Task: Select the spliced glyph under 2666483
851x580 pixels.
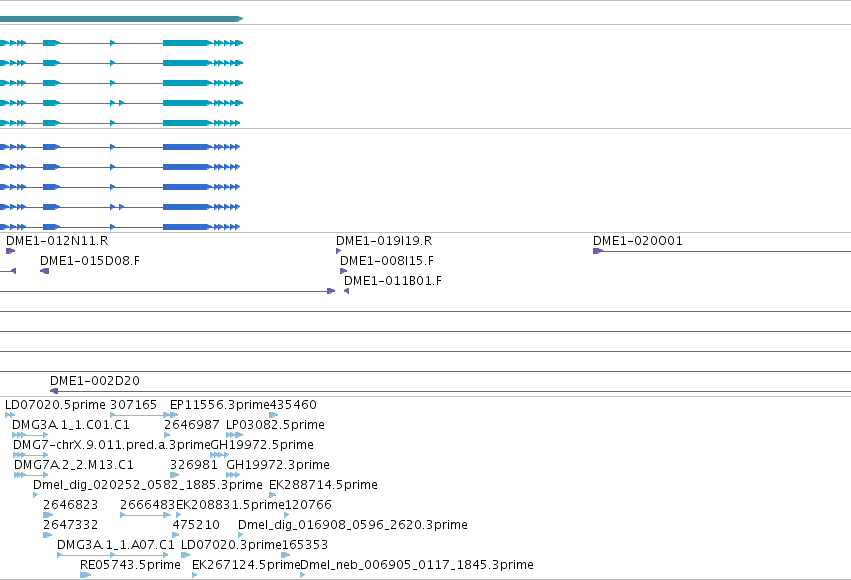Action: click(145, 515)
